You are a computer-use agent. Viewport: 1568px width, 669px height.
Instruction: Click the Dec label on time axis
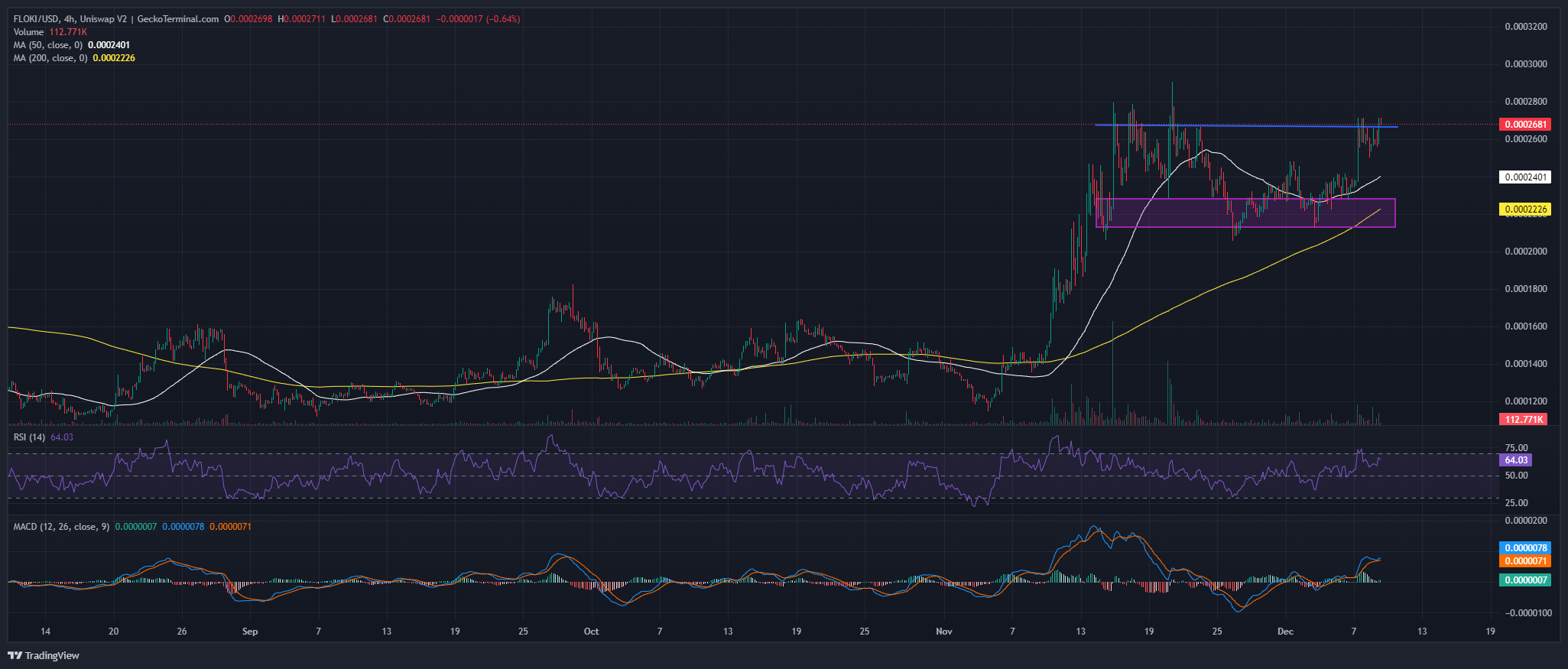[x=1285, y=632]
